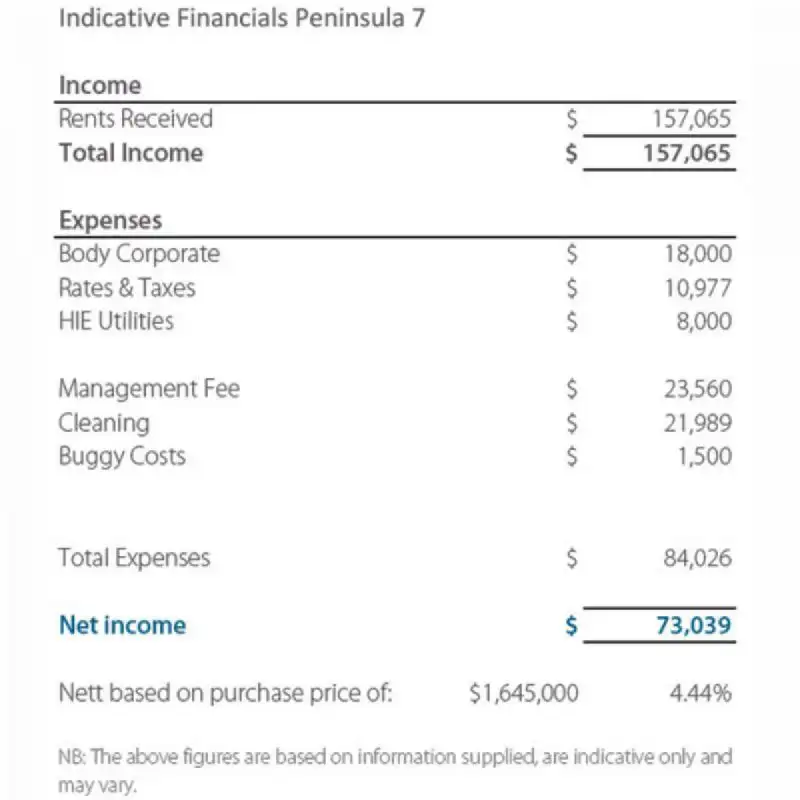Select the Body Corporate label

(139, 254)
